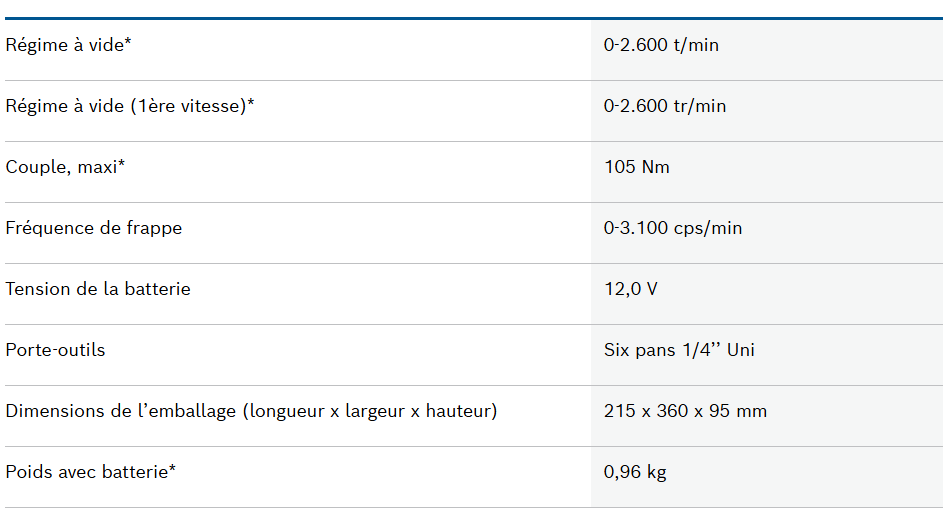Viewport: 952px width, 515px height.
Task: Click the '(longueur x largeur x hauteur)' text
Action: coord(370,411)
